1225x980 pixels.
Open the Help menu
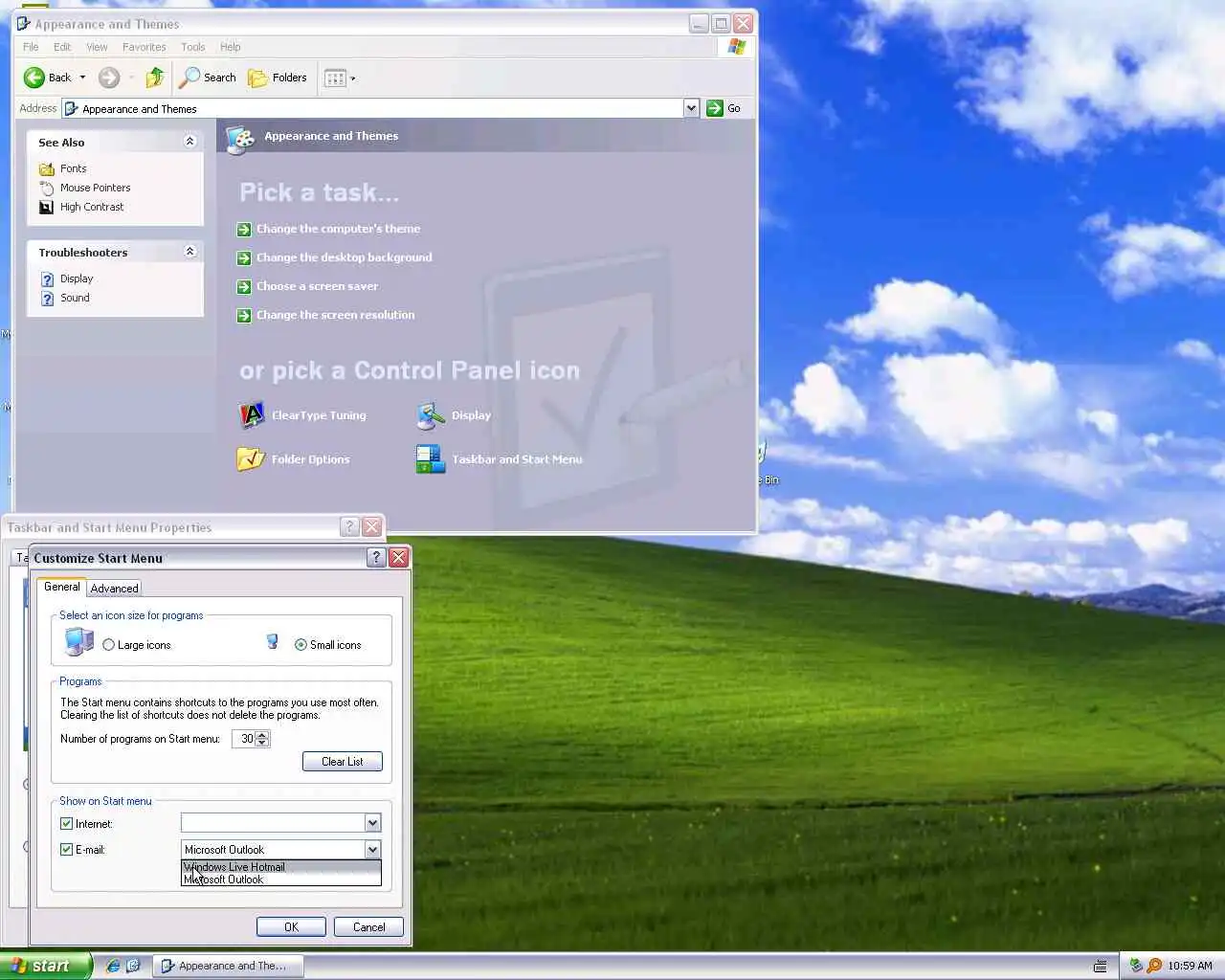tap(231, 47)
